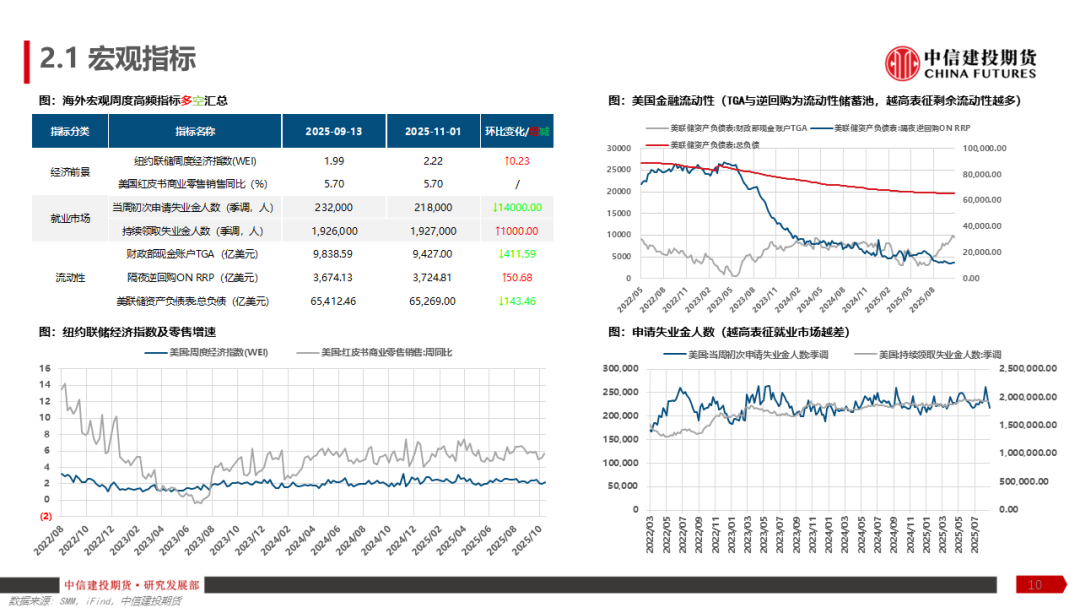Click the red up arrow value 50.68
1080x608 pixels.
point(517,277)
